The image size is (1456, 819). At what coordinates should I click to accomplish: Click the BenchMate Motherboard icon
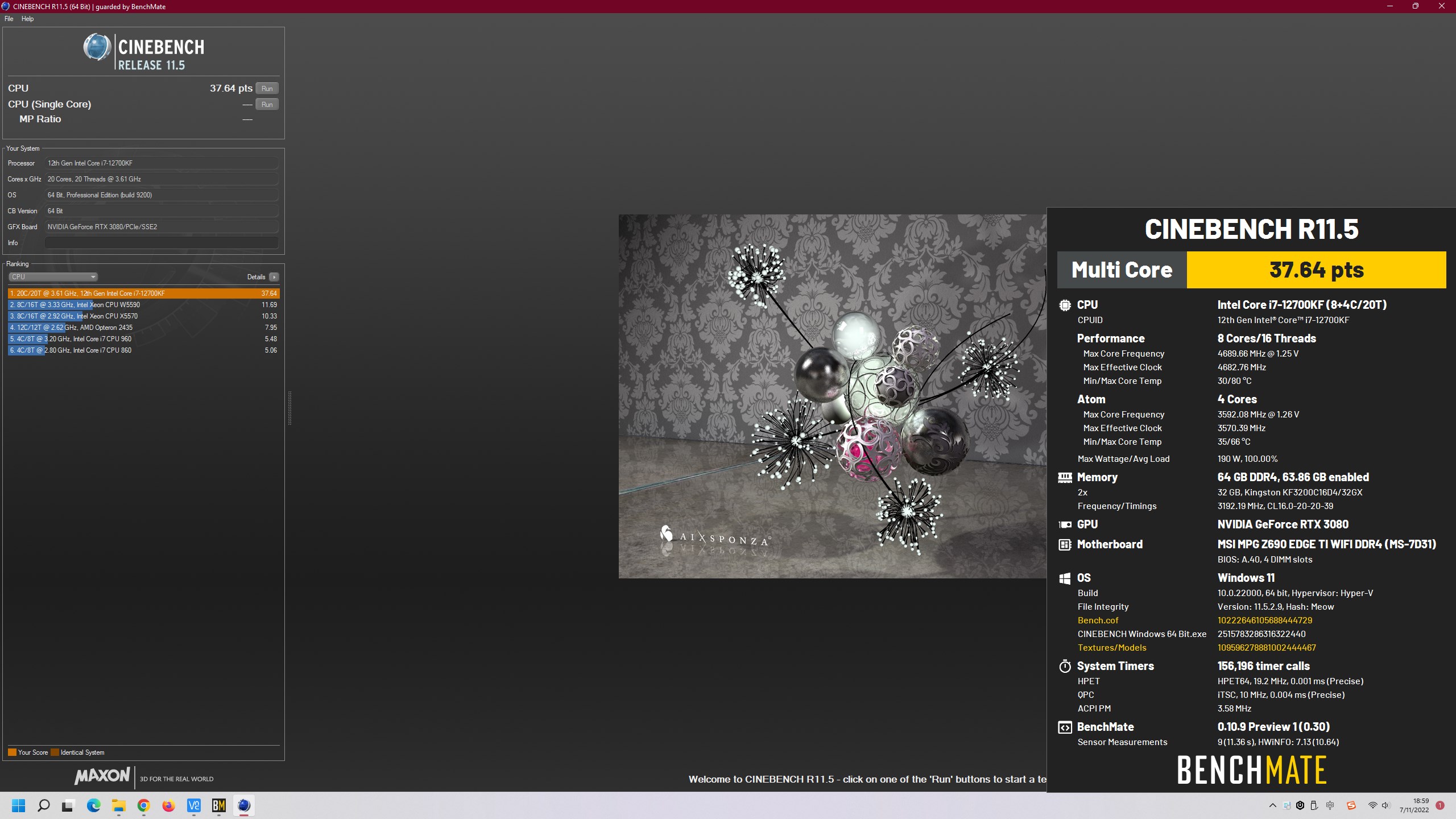(1065, 545)
